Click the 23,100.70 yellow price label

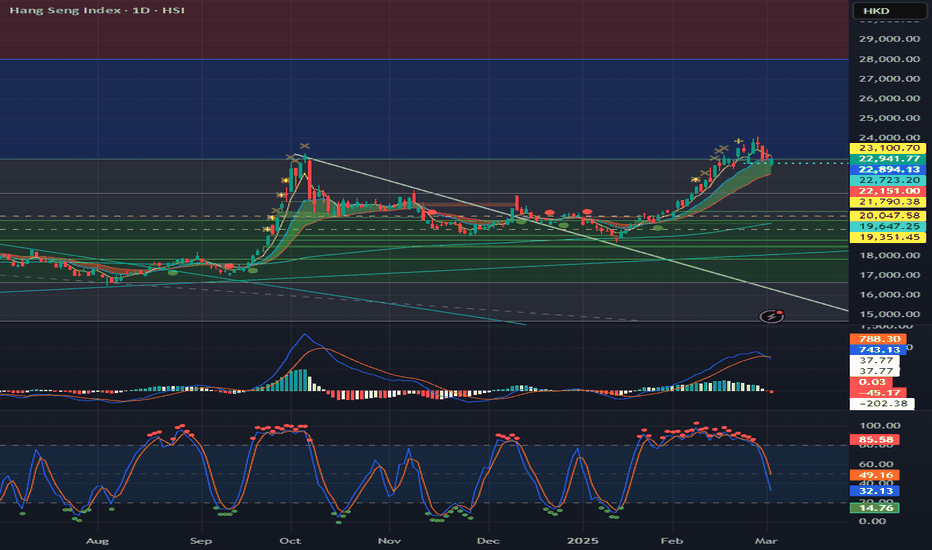coord(887,148)
